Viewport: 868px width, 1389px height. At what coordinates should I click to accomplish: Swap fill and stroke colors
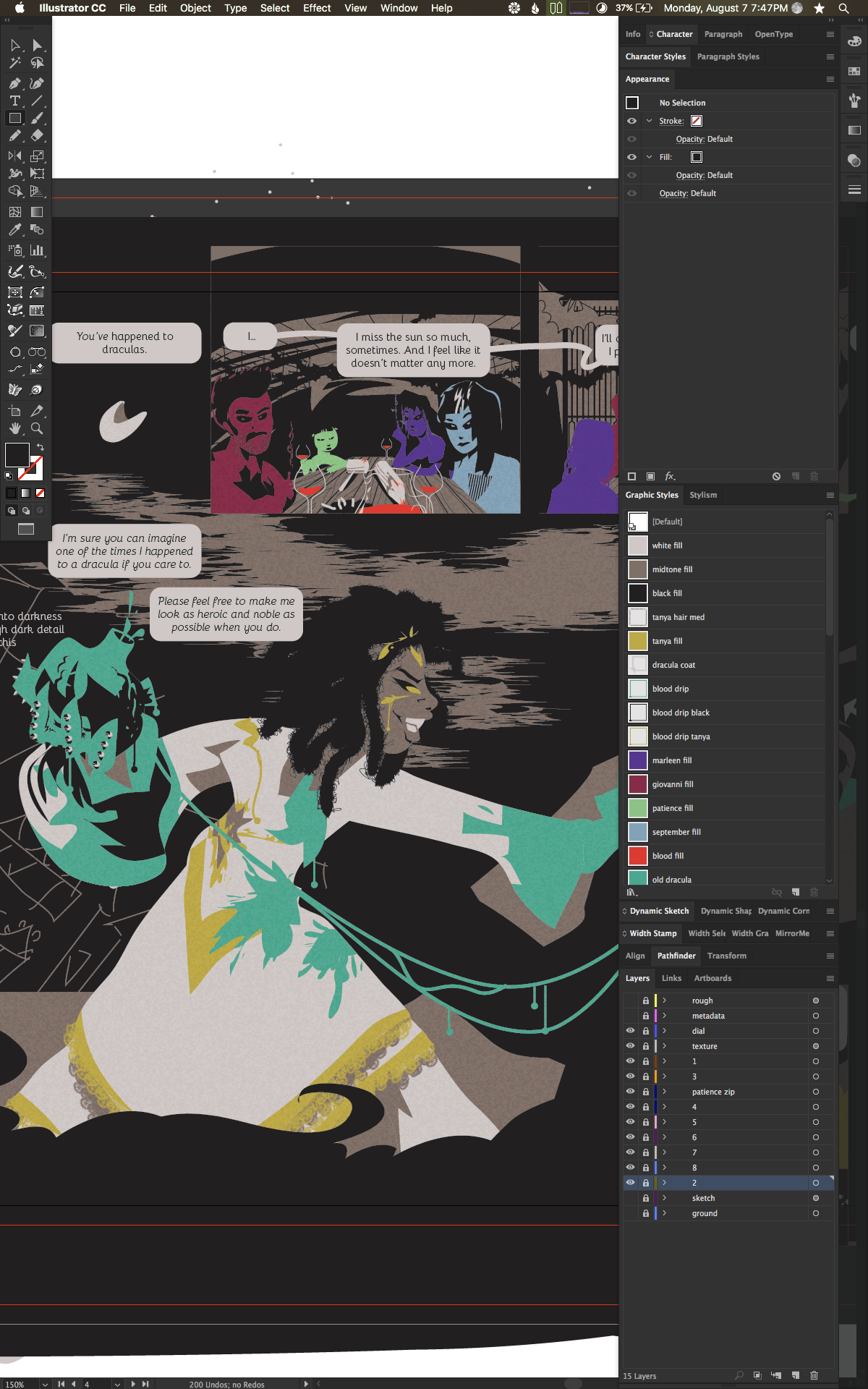[41, 447]
